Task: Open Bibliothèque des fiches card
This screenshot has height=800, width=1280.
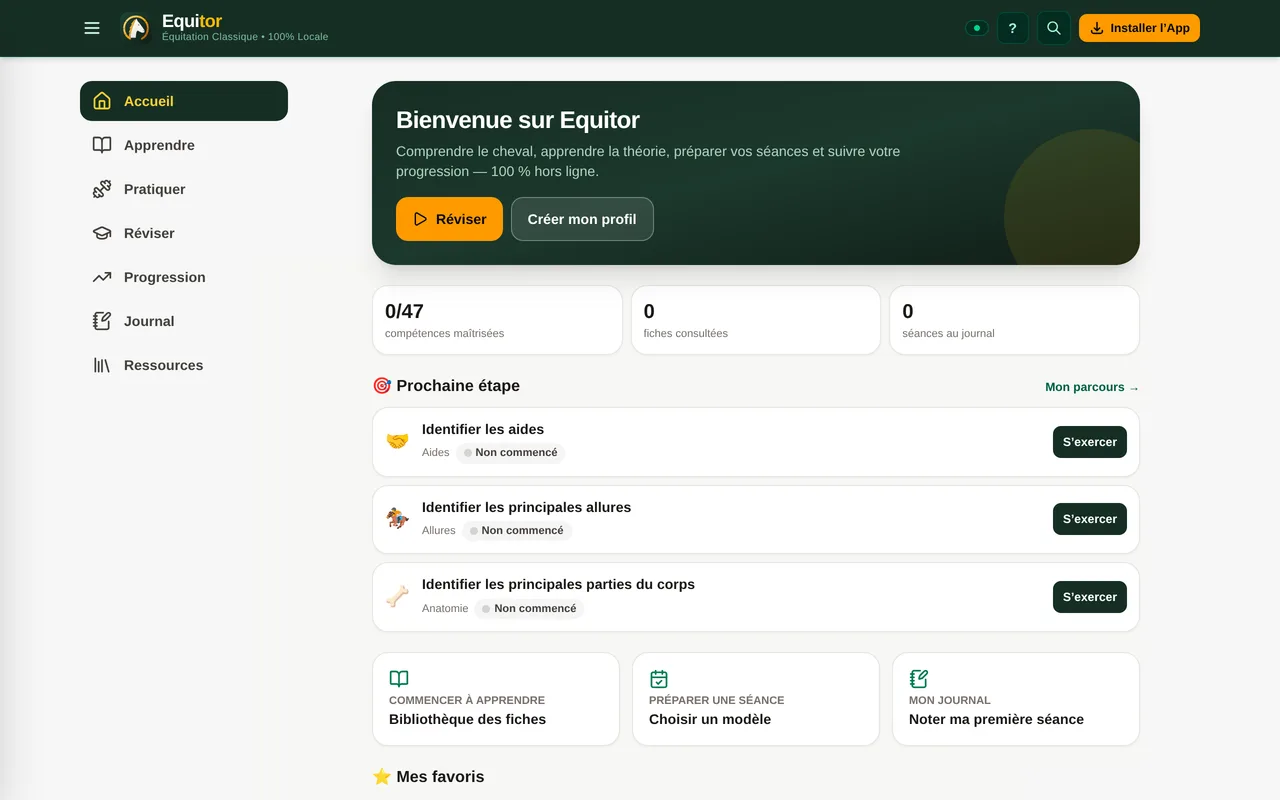Action: 496,699
